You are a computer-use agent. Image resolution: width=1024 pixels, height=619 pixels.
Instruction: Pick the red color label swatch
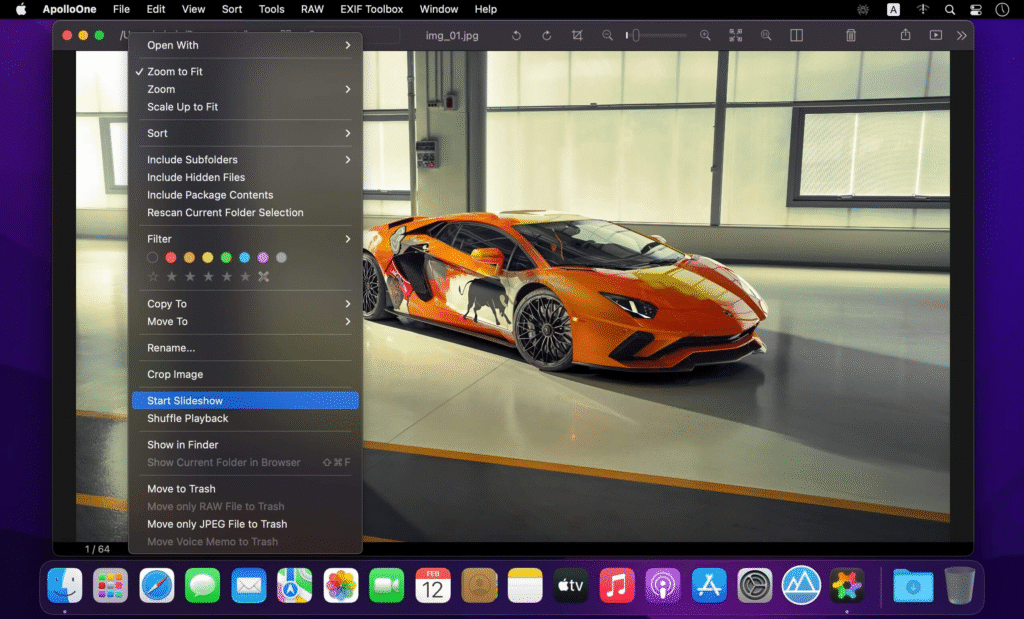pos(171,258)
